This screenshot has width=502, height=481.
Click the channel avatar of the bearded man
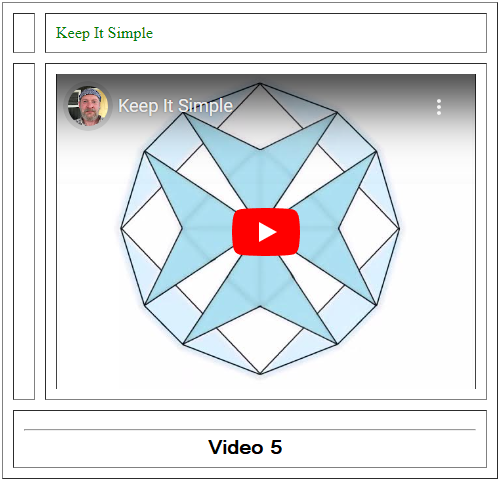88,106
